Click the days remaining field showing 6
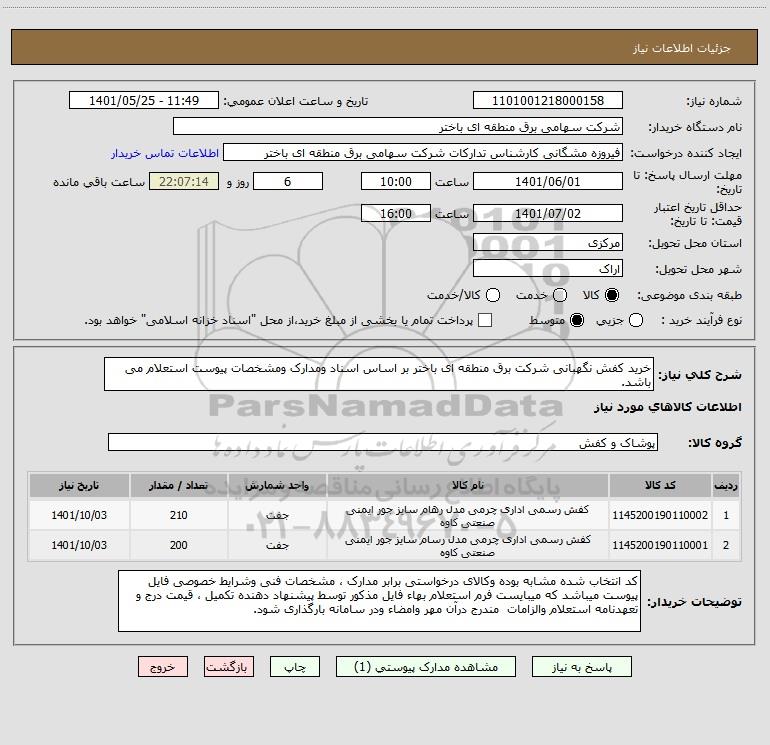Image resolution: width=770 pixels, height=745 pixels. tap(288, 181)
